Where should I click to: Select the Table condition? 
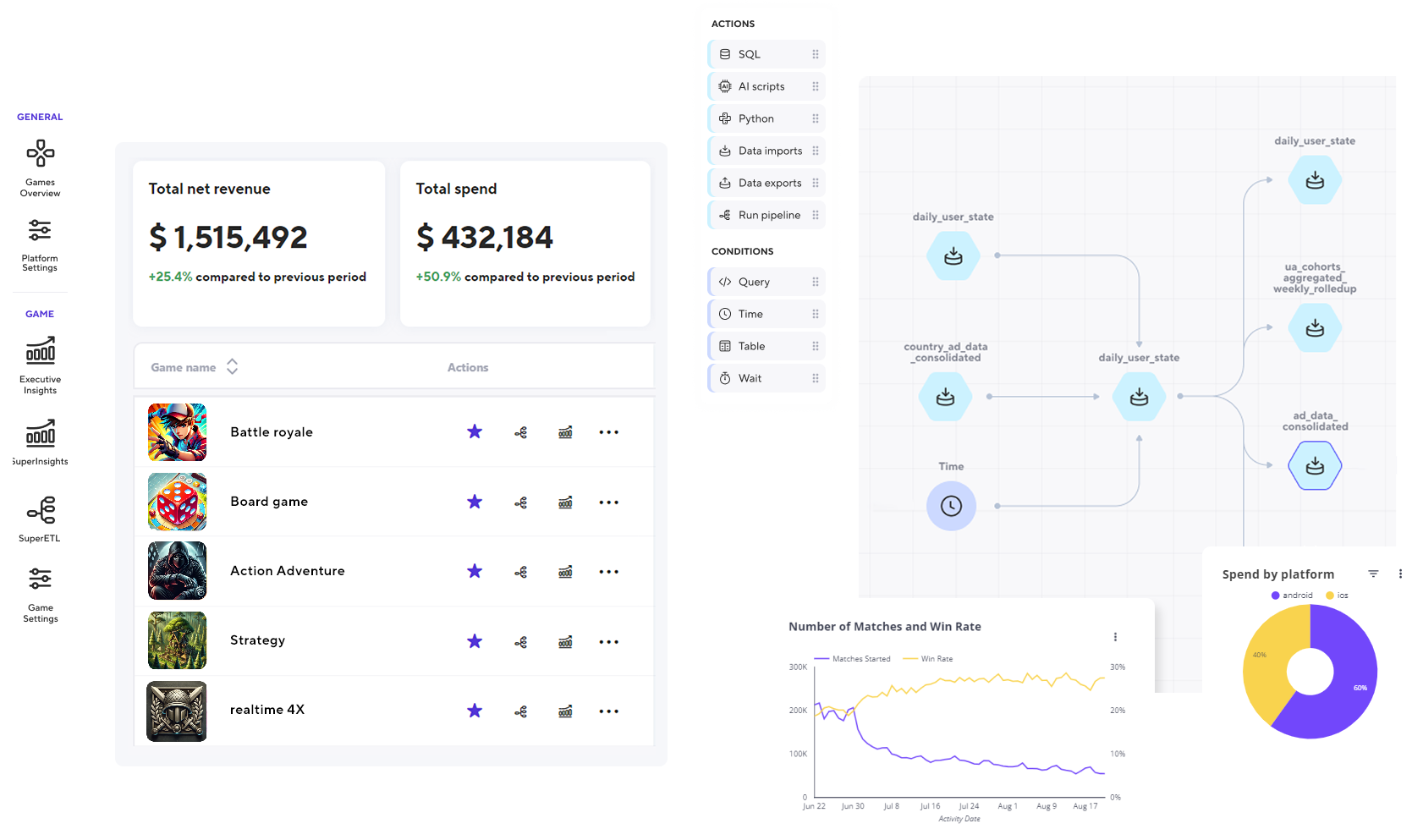(x=766, y=346)
